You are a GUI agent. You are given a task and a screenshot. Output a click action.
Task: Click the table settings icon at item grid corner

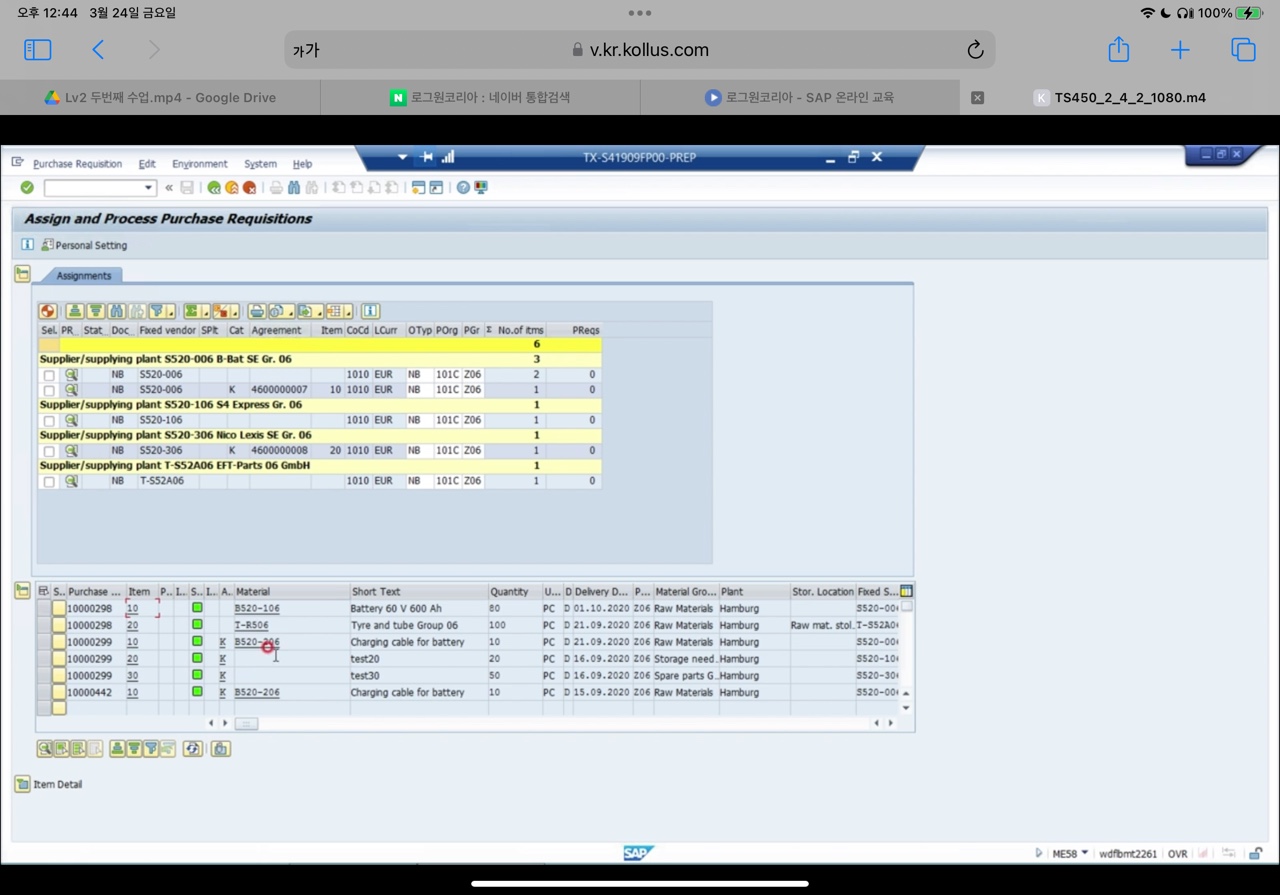pos(906,592)
